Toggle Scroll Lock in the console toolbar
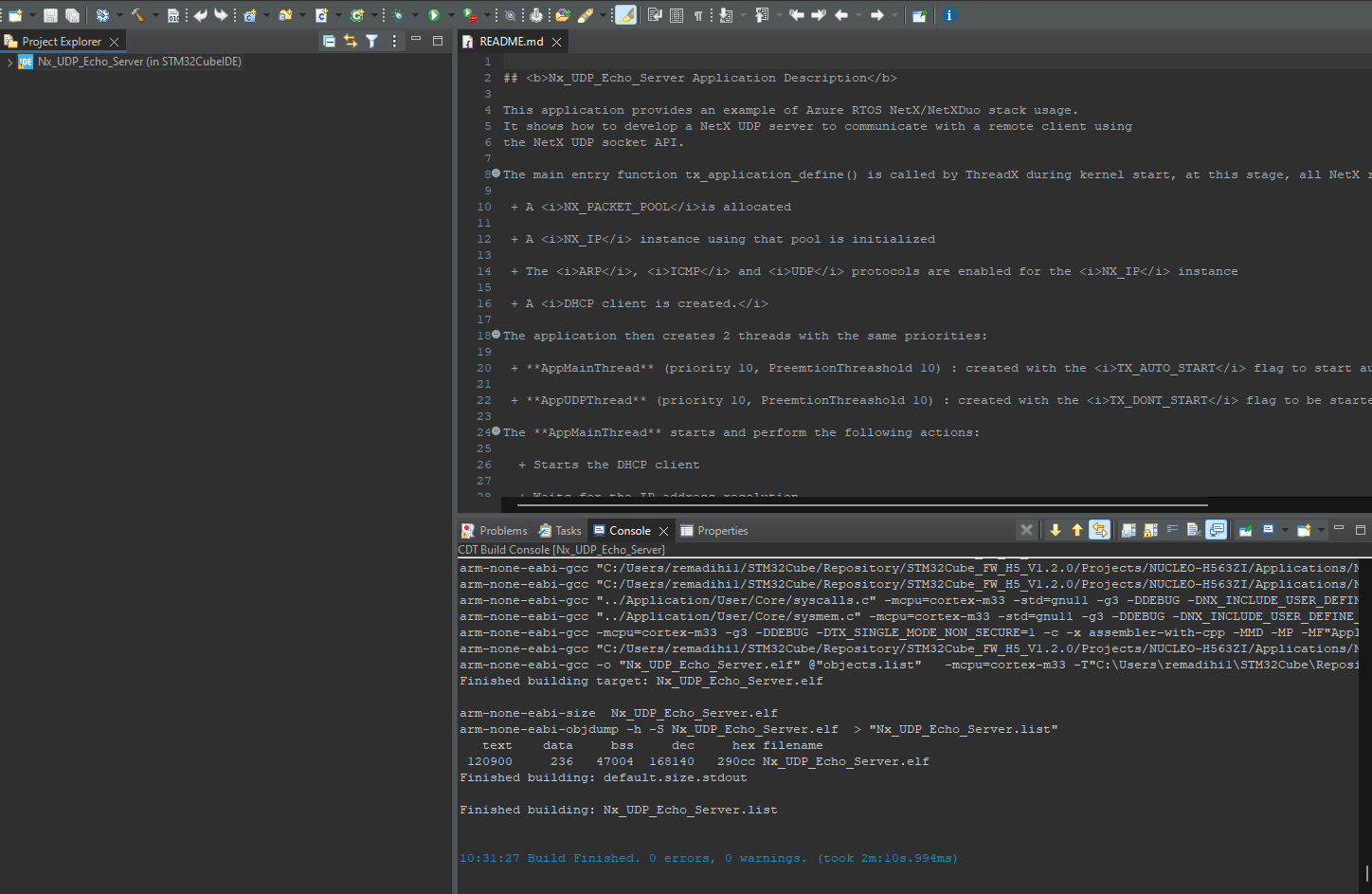Viewport: 1372px width, 894px height. pyautogui.click(x=1149, y=530)
